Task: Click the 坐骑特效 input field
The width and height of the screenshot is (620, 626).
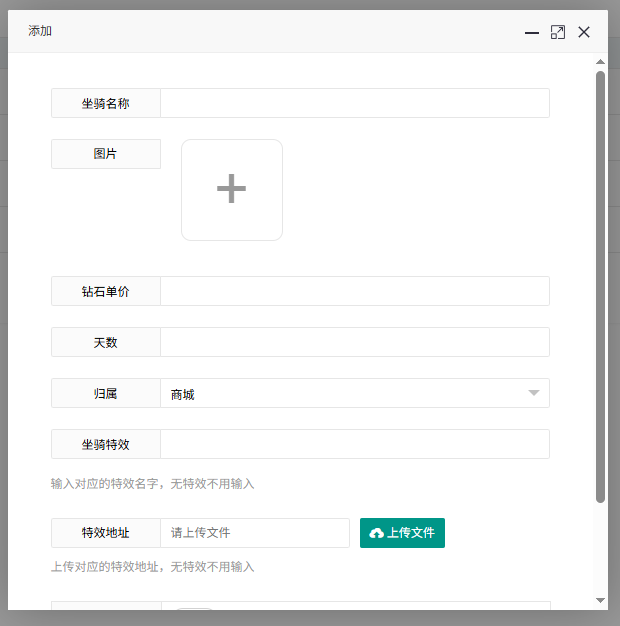Action: pyautogui.click(x=354, y=444)
